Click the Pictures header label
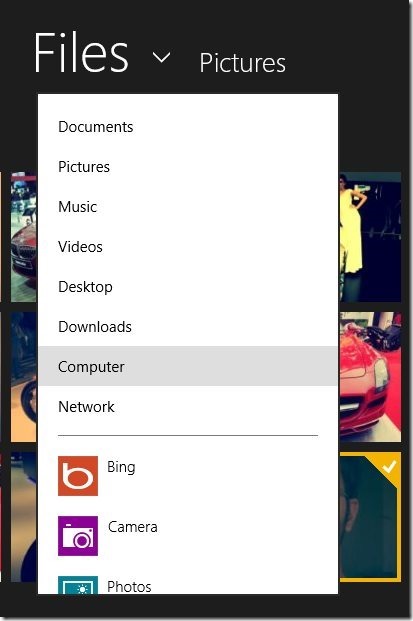 242,63
